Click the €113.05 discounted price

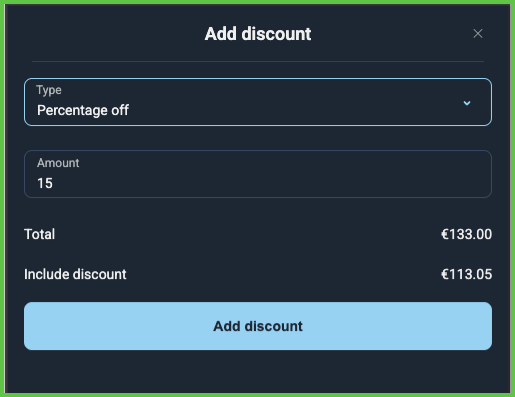[x=466, y=274]
